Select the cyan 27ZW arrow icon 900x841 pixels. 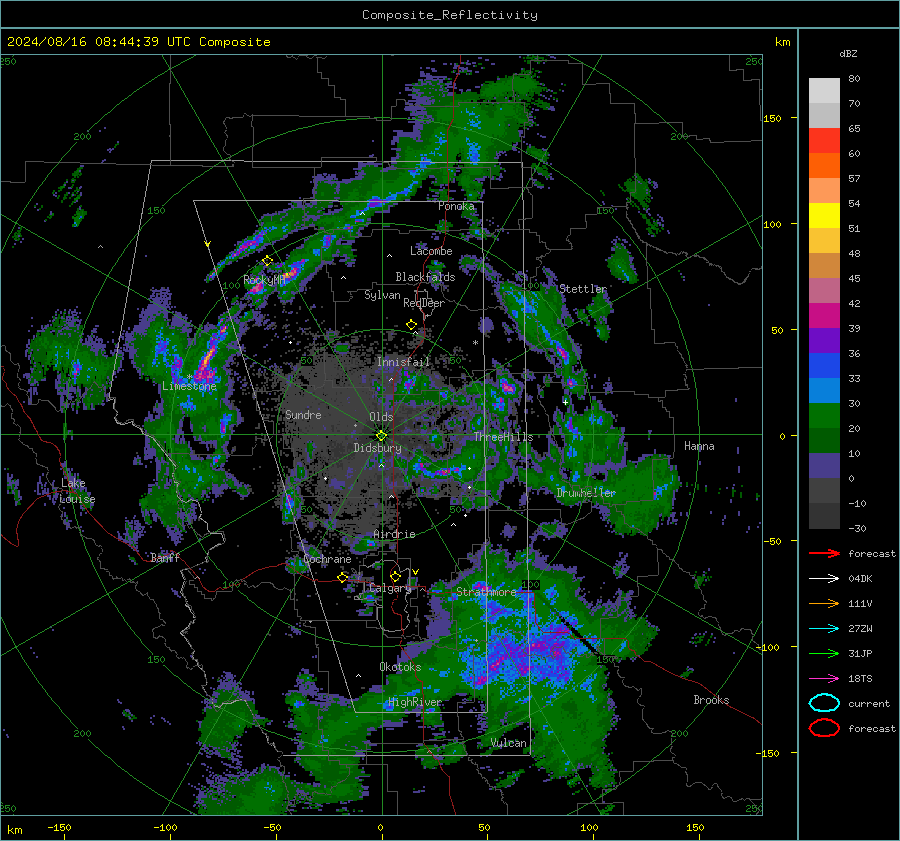(x=824, y=629)
